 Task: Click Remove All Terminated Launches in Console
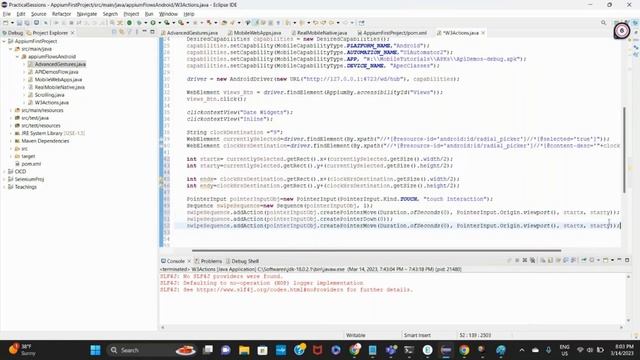[x=532, y=260]
